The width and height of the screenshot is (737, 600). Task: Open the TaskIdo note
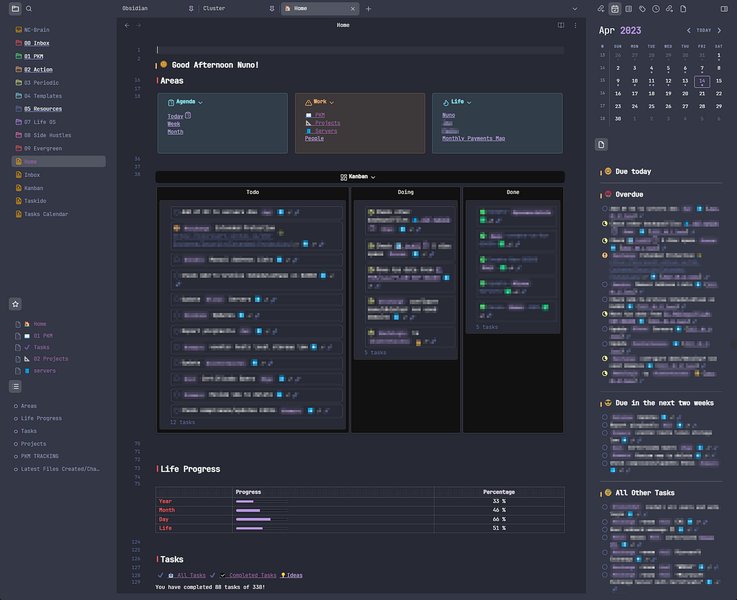tap(35, 201)
